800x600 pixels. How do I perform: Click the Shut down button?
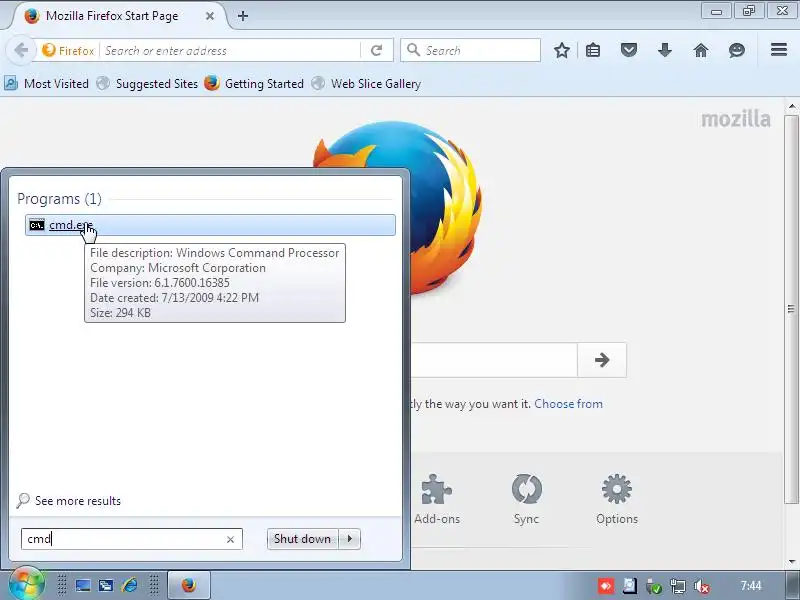[303, 539]
